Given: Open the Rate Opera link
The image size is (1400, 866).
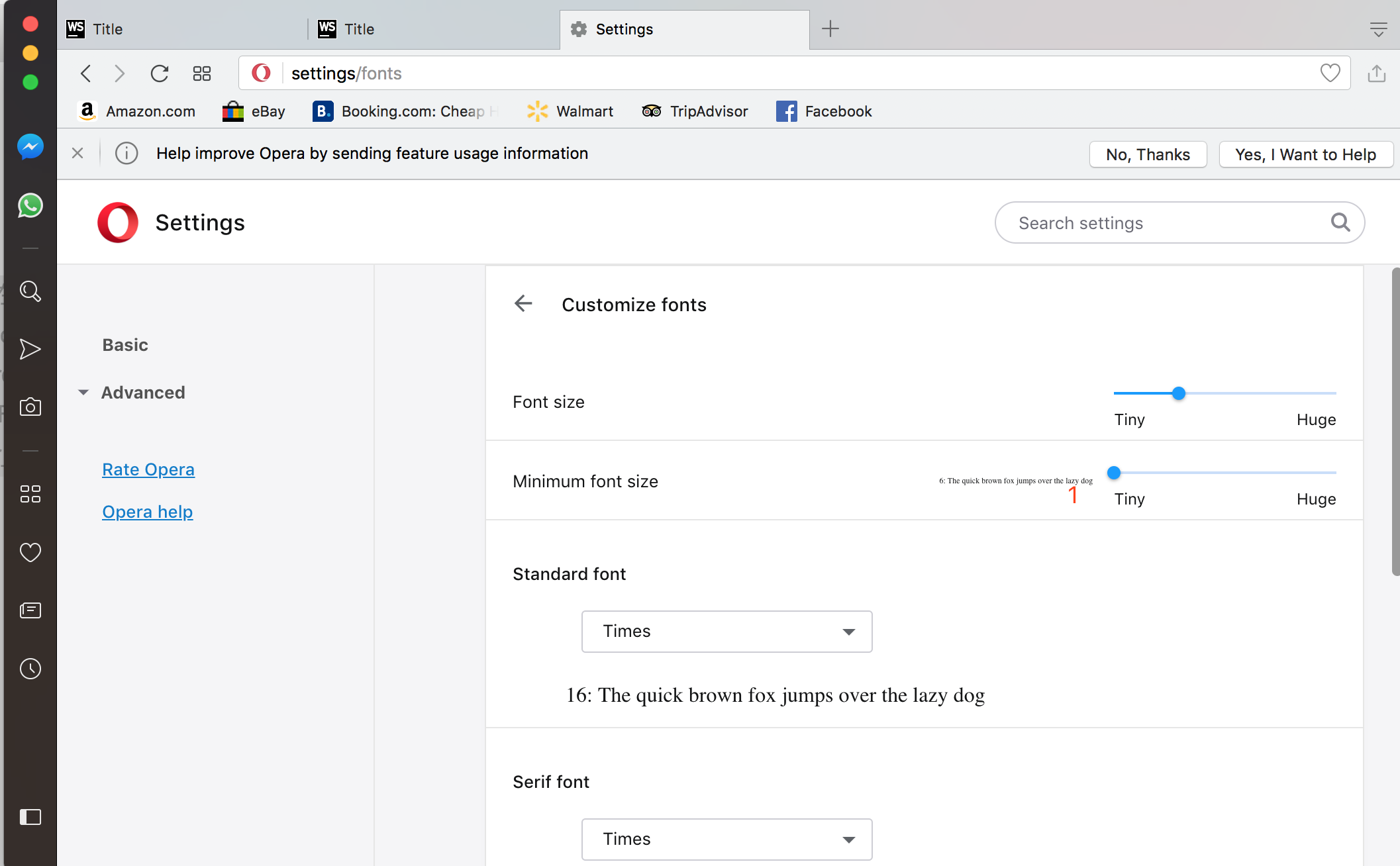Looking at the screenshot, I should [148, 469].
